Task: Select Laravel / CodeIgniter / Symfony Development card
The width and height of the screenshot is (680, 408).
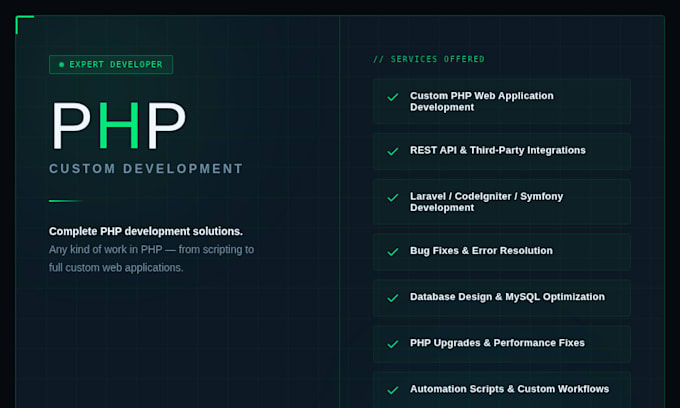Action: tap(502, 202)
